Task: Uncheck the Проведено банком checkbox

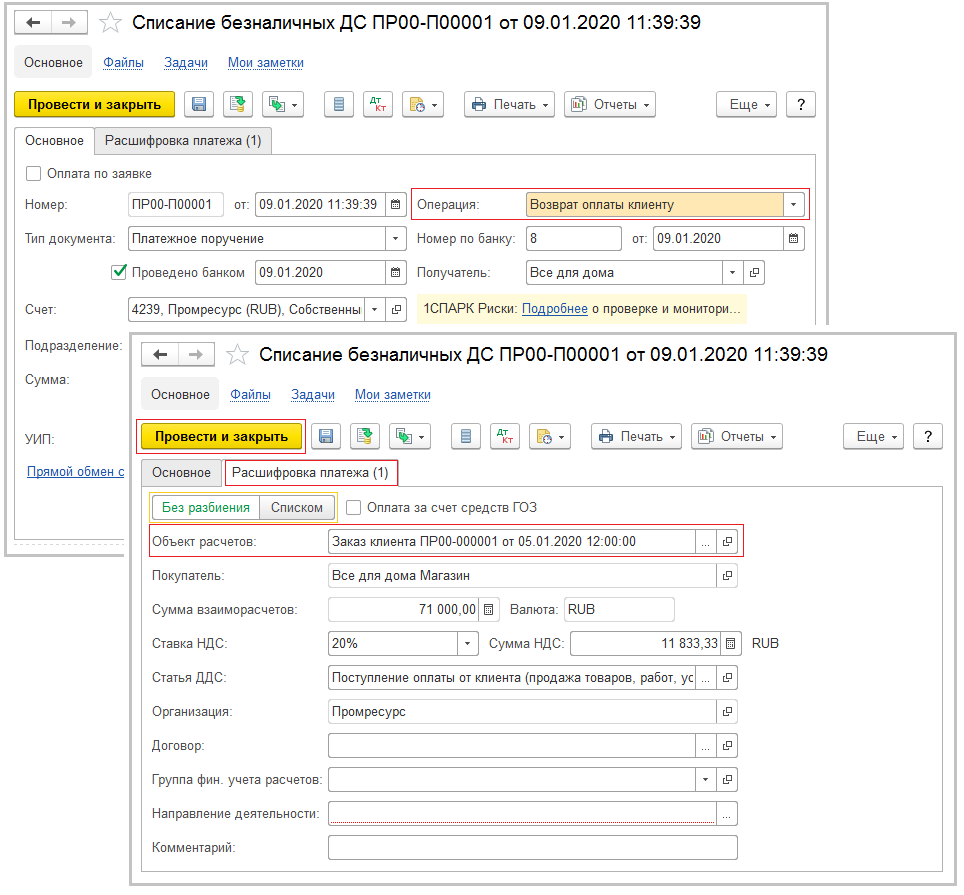Action: click(119, 272)
